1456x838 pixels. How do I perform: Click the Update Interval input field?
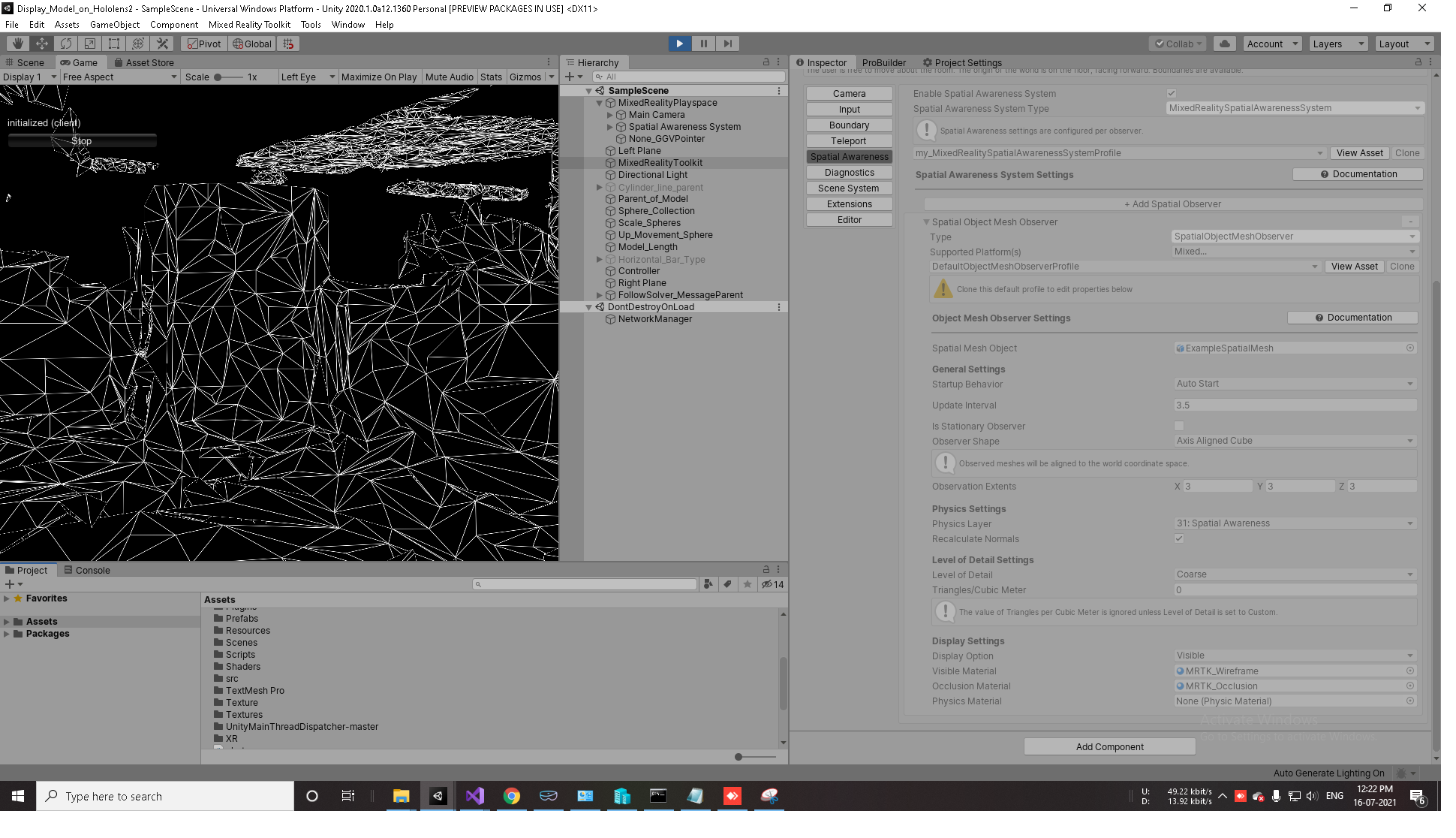pyautogui.click(x=1293, y=405)
